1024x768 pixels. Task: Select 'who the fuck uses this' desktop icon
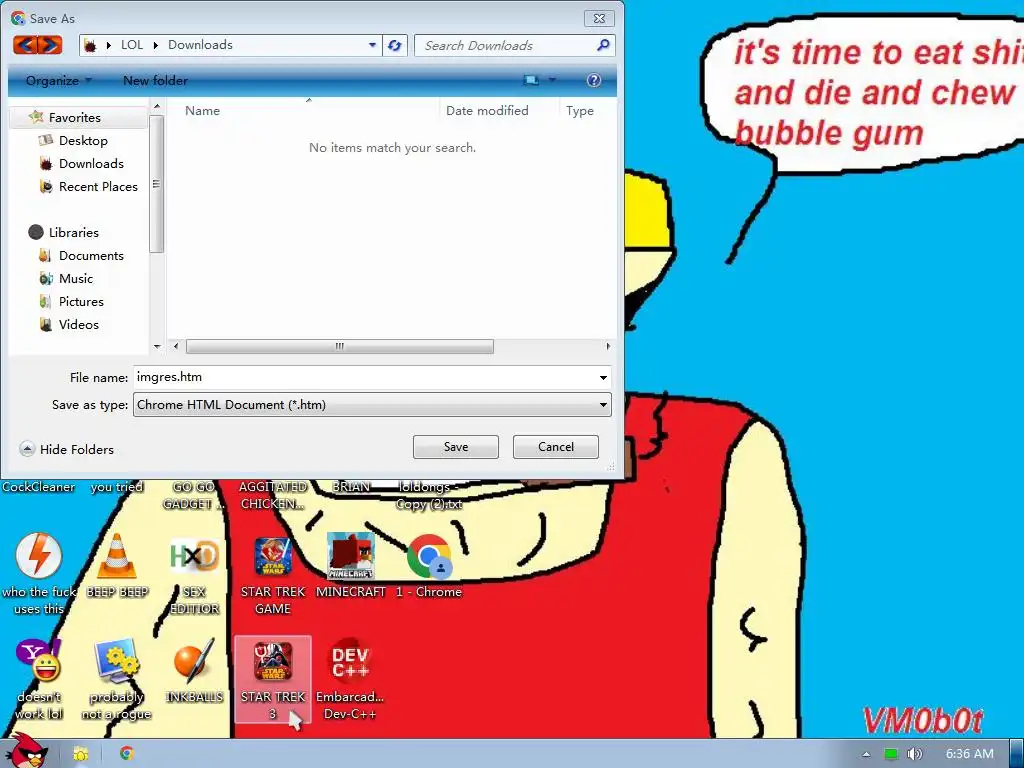(x=39, y=573)
